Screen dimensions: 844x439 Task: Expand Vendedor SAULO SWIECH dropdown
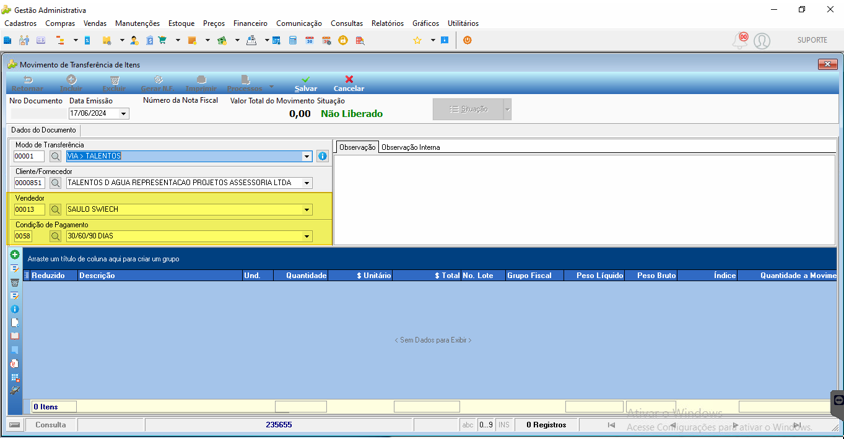point(307,209)
